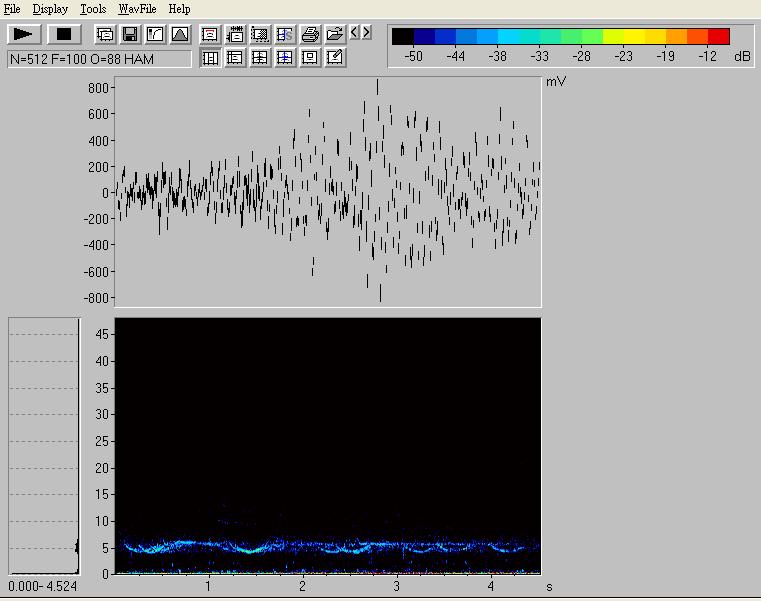Viewport: 761px width, 601px height.
Task: Click the left arrow navigation button
Action: (x=355, y=33)
